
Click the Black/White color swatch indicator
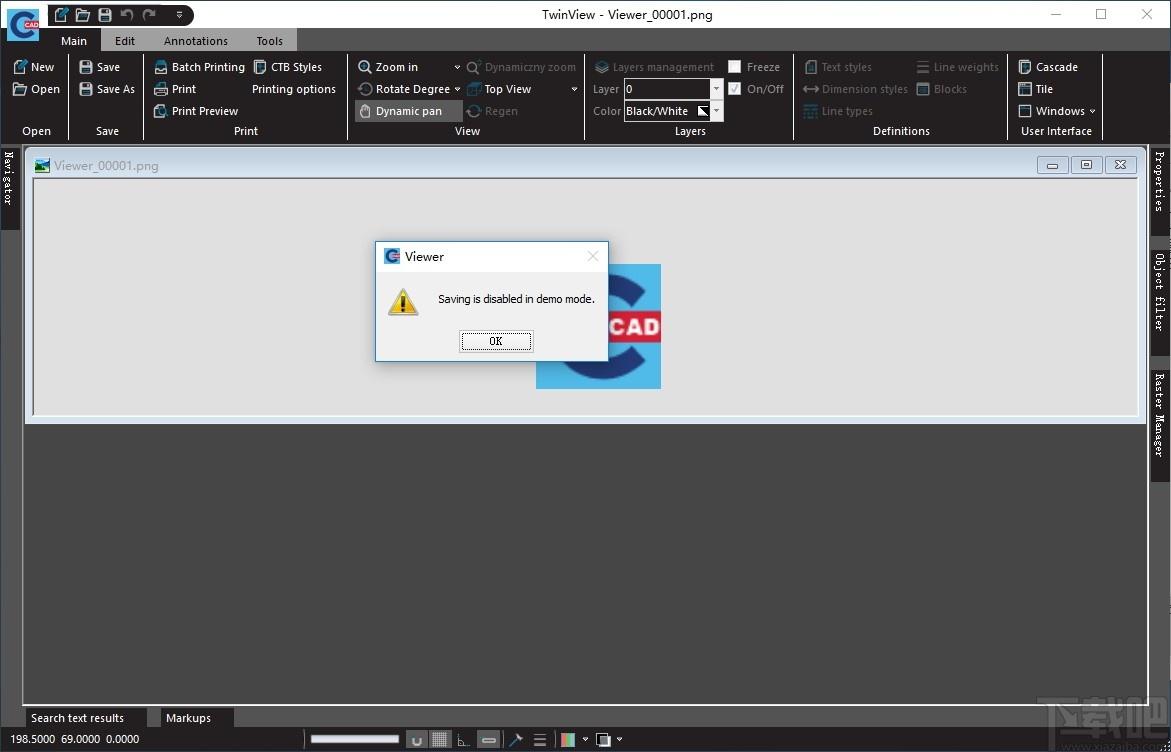point(703,111)
